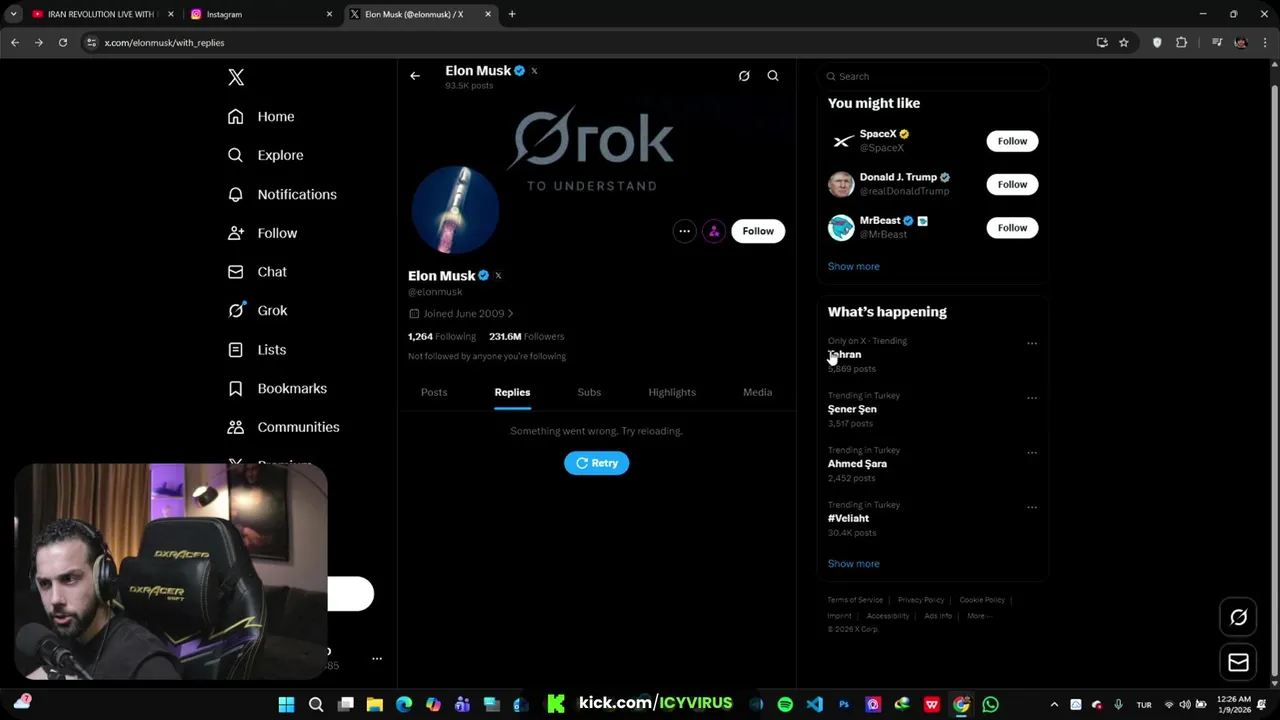Click the Retry button
Viewport: 1280px width, 720px height.
click(x=597, y=463)
